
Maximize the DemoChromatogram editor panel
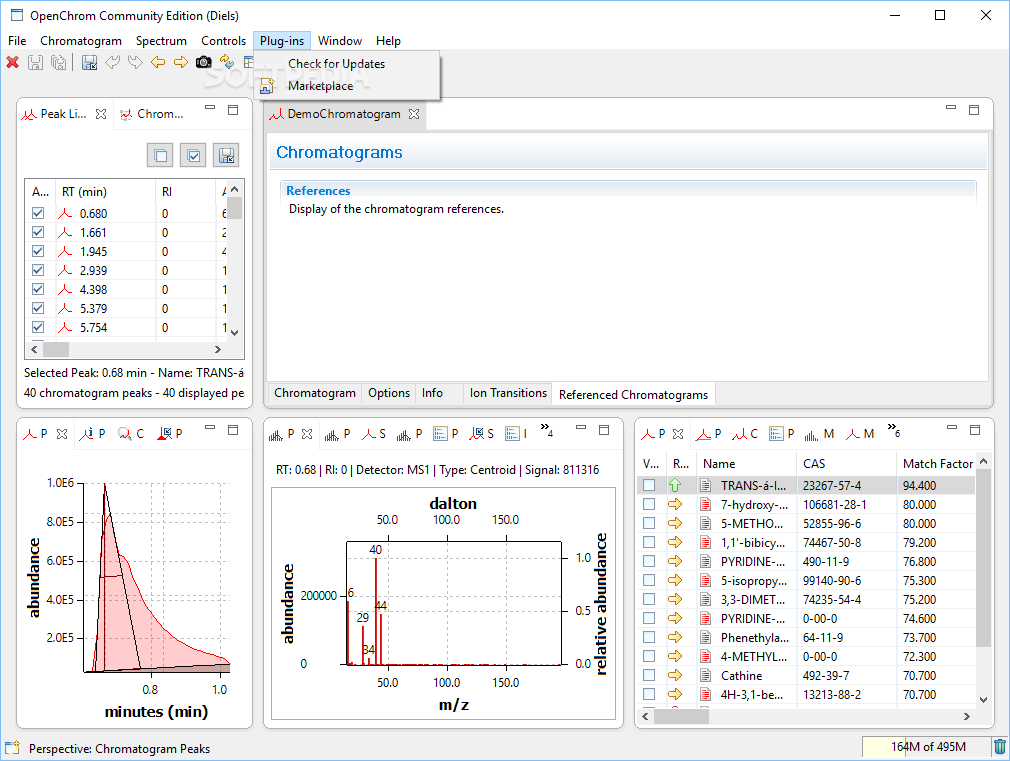point(974,110)
